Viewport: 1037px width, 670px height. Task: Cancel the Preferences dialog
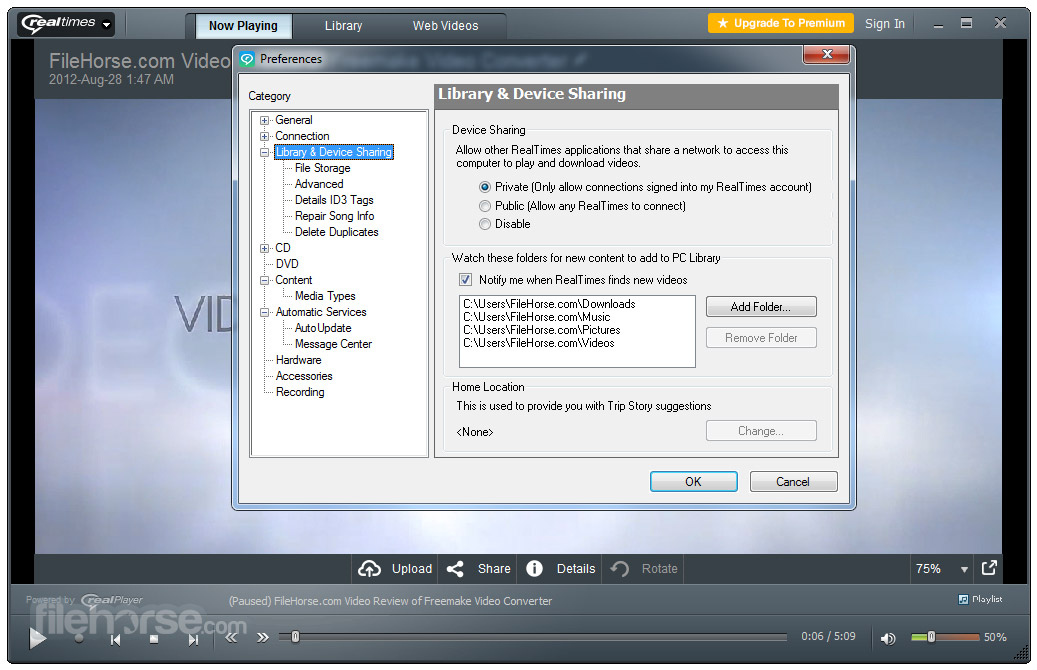793,482
